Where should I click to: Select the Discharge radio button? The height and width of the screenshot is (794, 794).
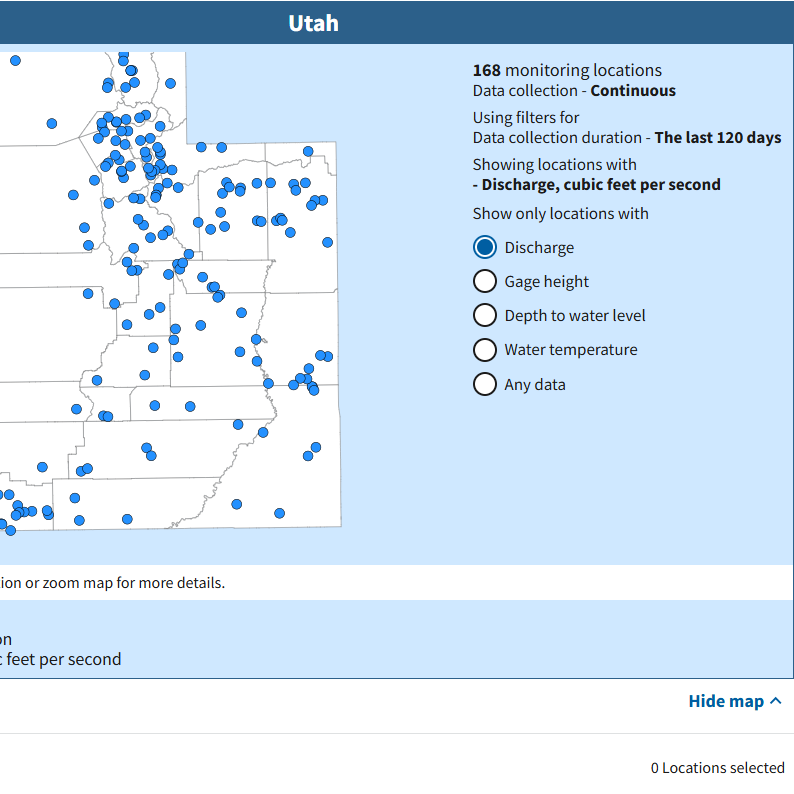tap(485, 247)
